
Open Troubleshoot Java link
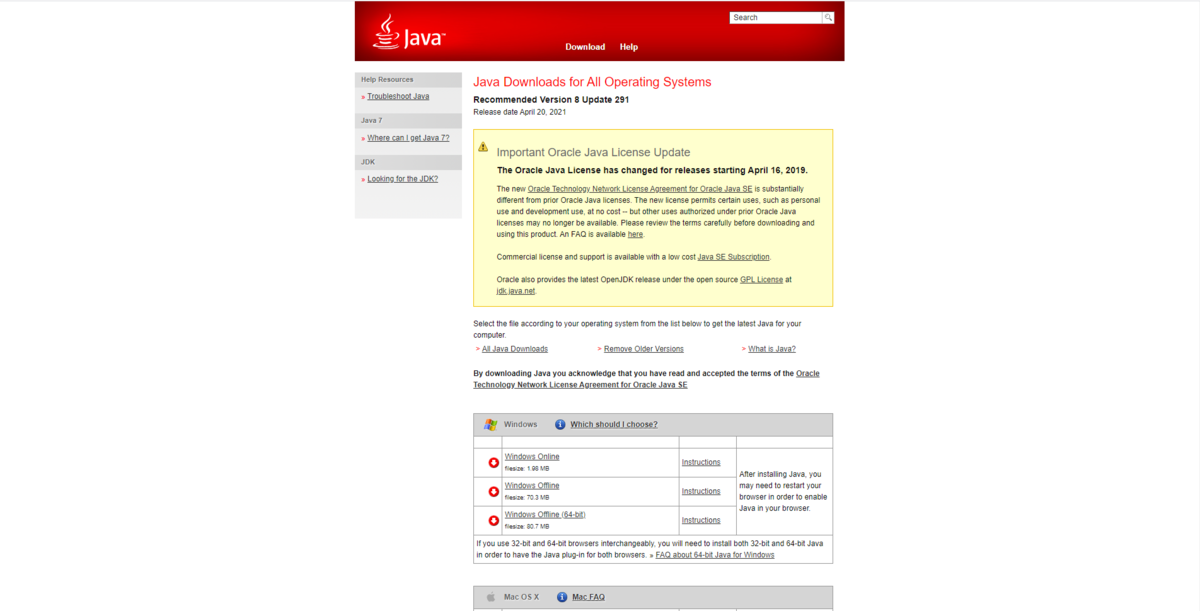[x=398, y=96]
